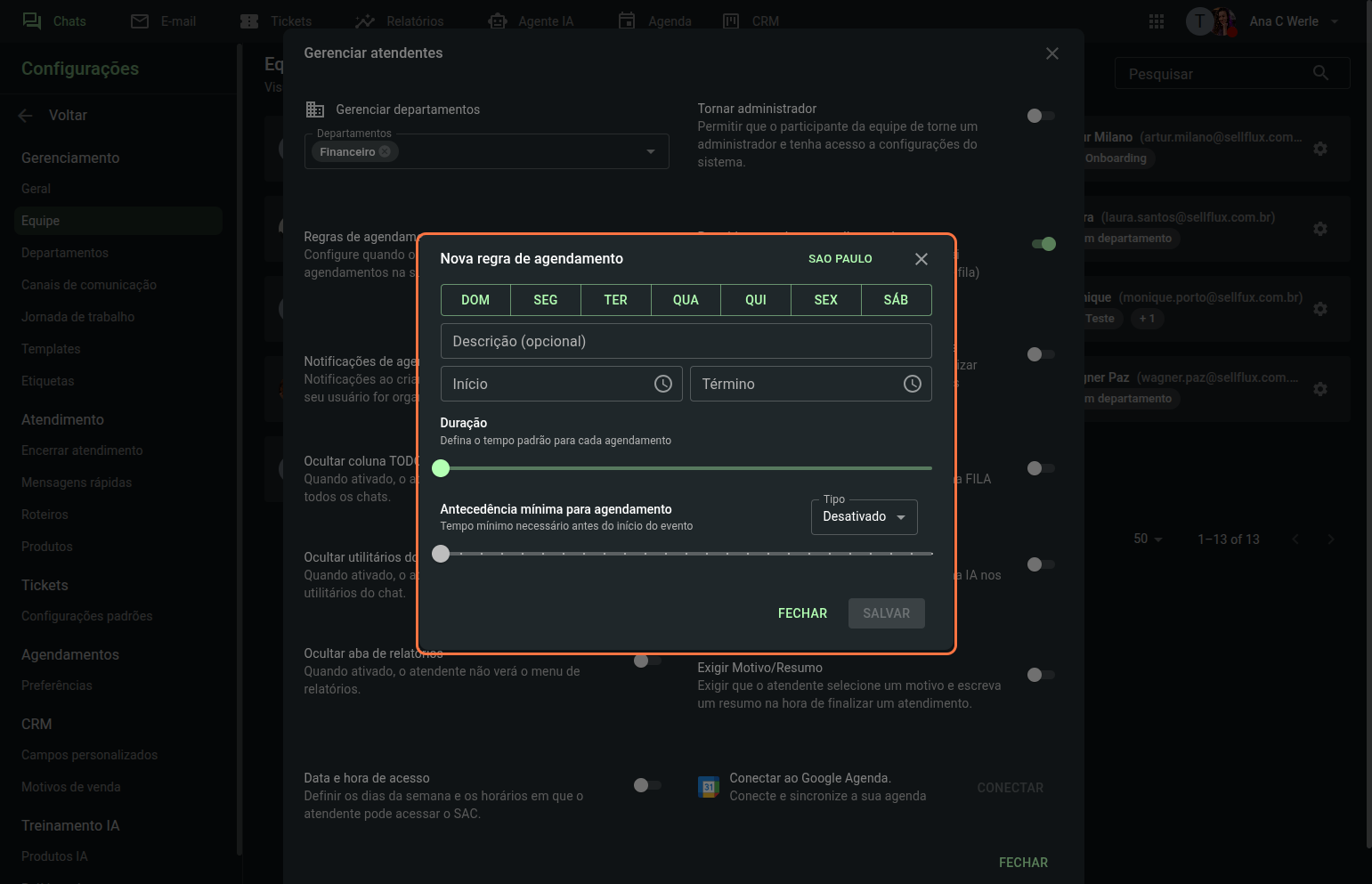Open settings gear for Artur Milano

click(1320, 149)
